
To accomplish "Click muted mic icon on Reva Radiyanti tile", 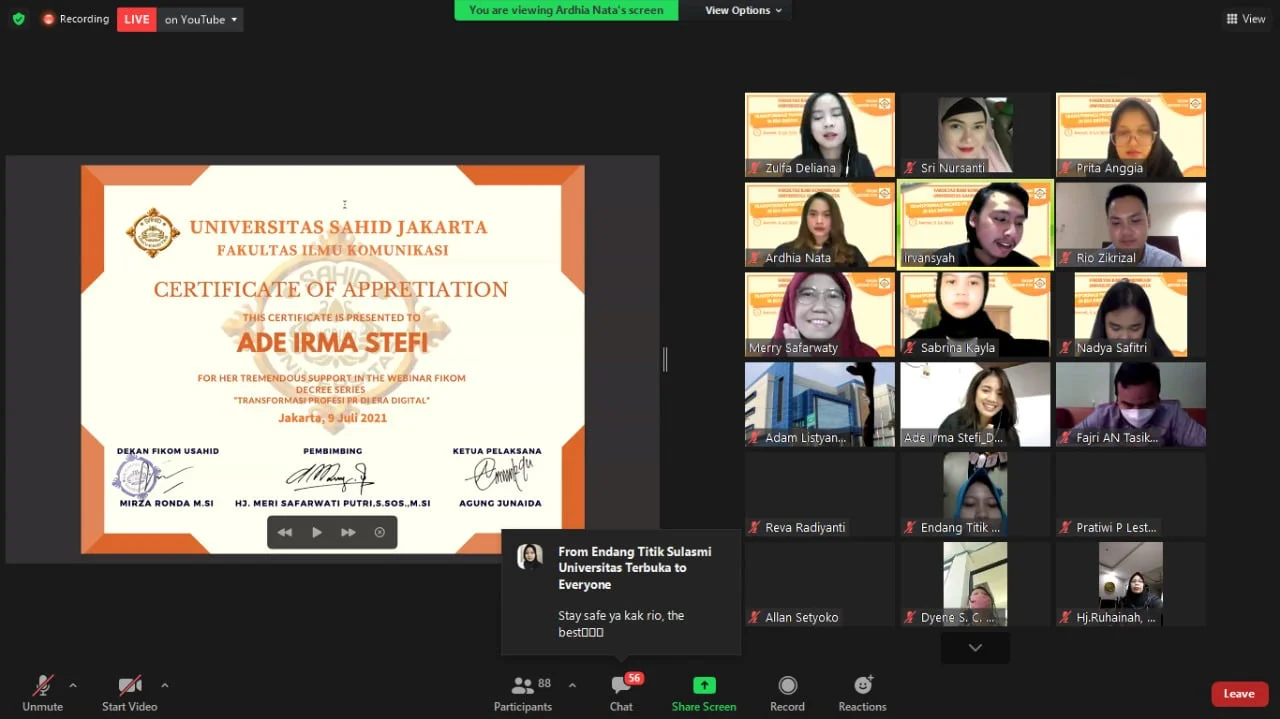I will [x=755, y=527].
